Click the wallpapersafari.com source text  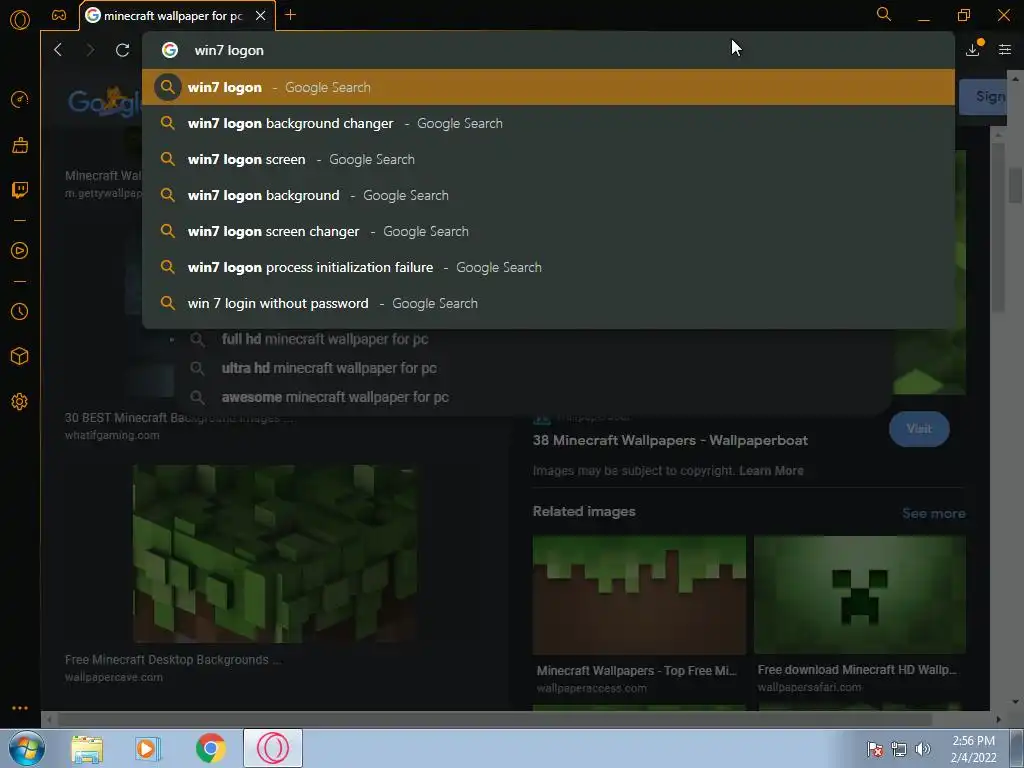809,688
